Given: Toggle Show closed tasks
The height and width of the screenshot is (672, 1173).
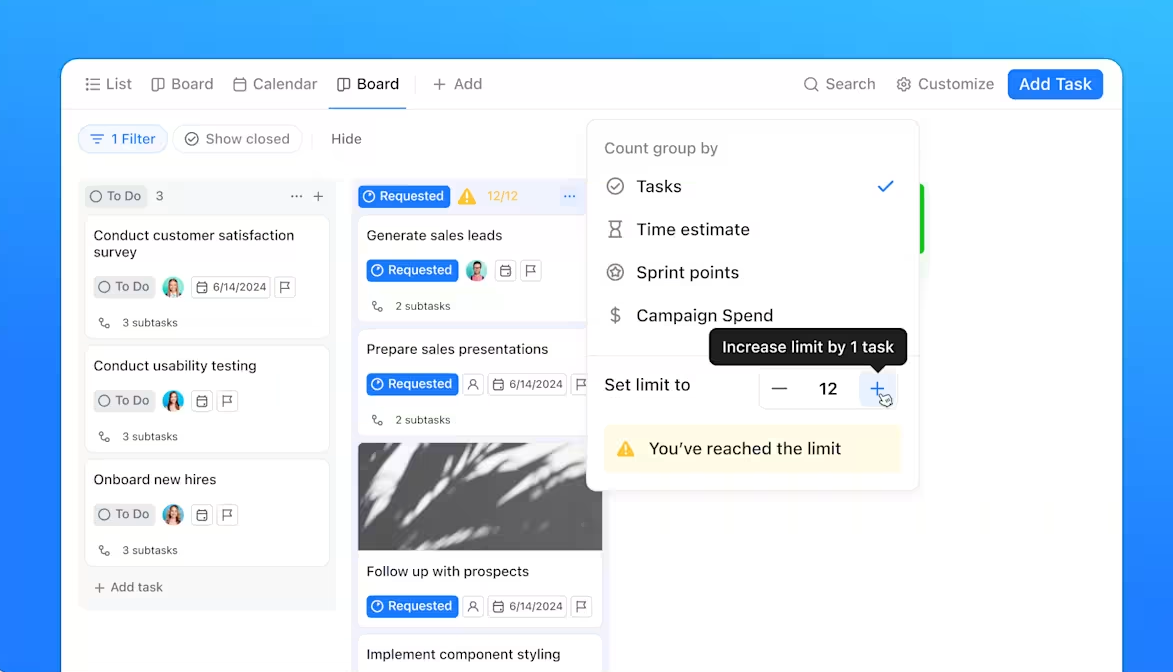Looking at the screenshot, I should tap(237, 139).
